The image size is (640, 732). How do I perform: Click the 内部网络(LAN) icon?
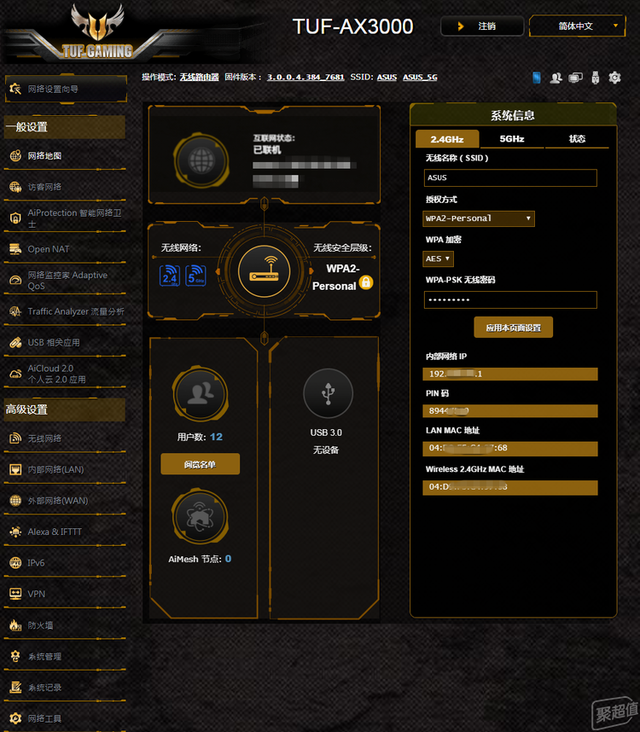click(15, 469)
